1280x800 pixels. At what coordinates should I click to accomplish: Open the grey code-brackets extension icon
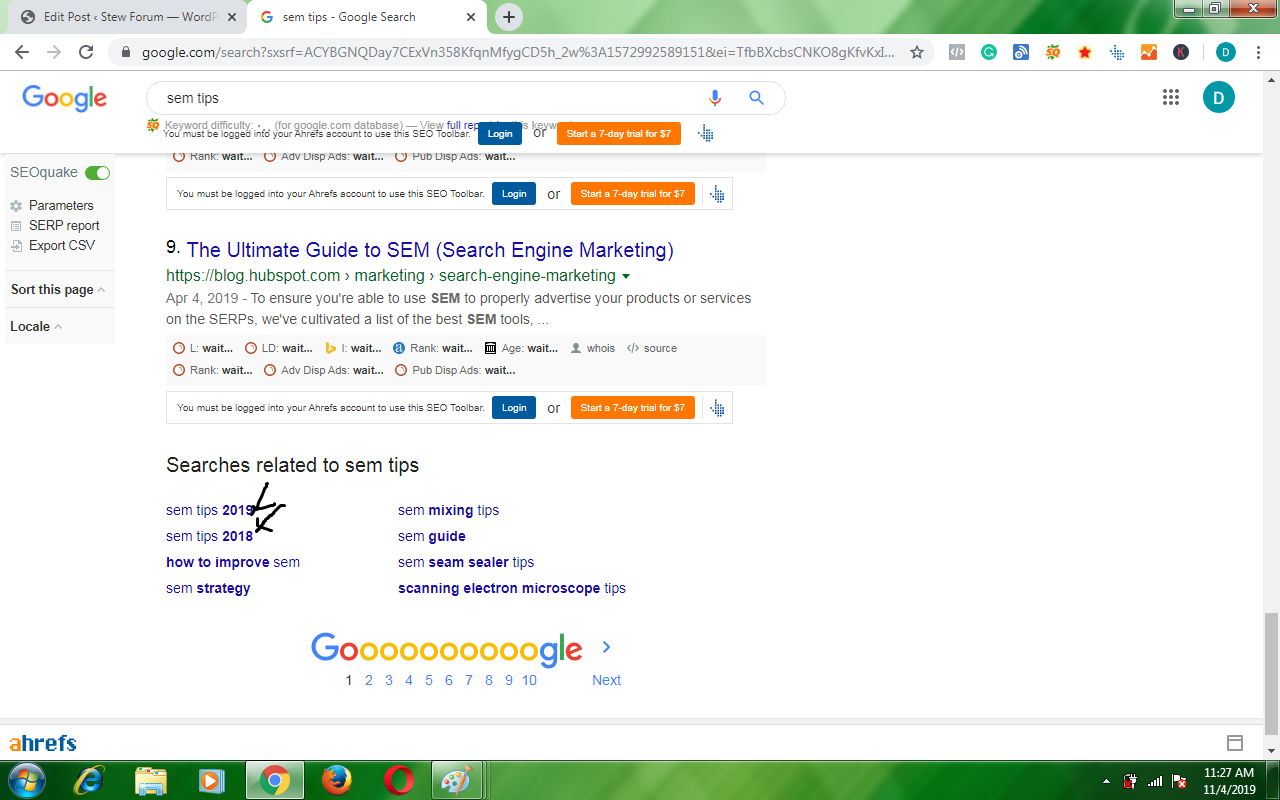pyautogui.click(x=957, y=52)
